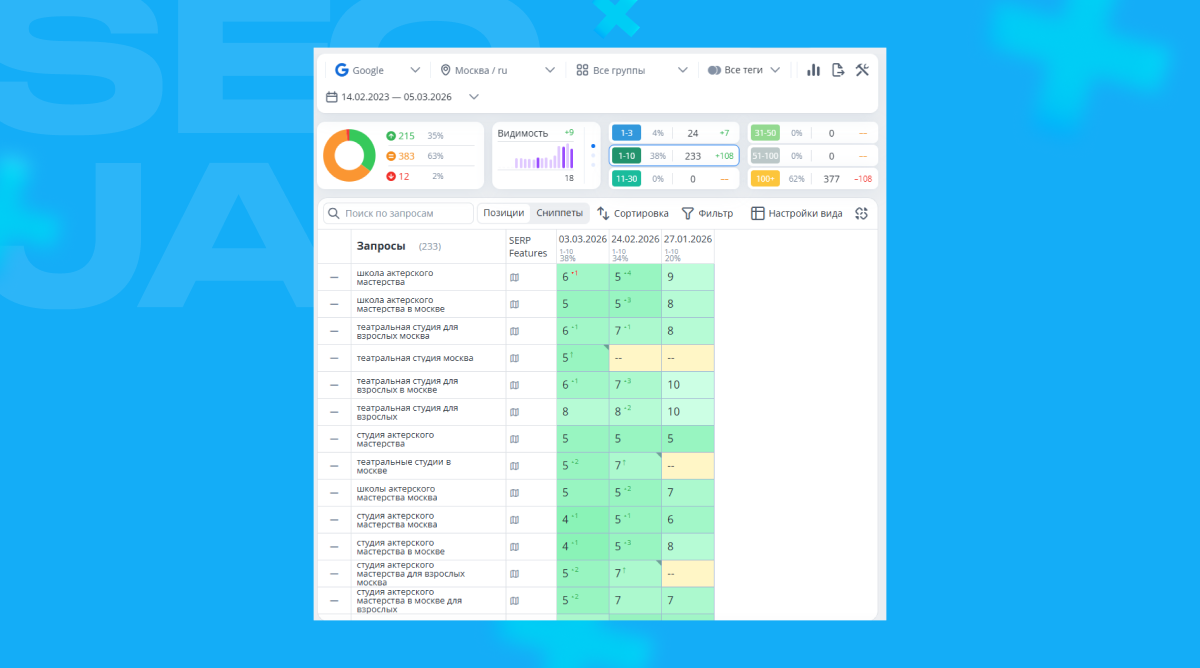Toggle the Все теги switch icon
The image size is (1200, 668).
coord(714,70)
